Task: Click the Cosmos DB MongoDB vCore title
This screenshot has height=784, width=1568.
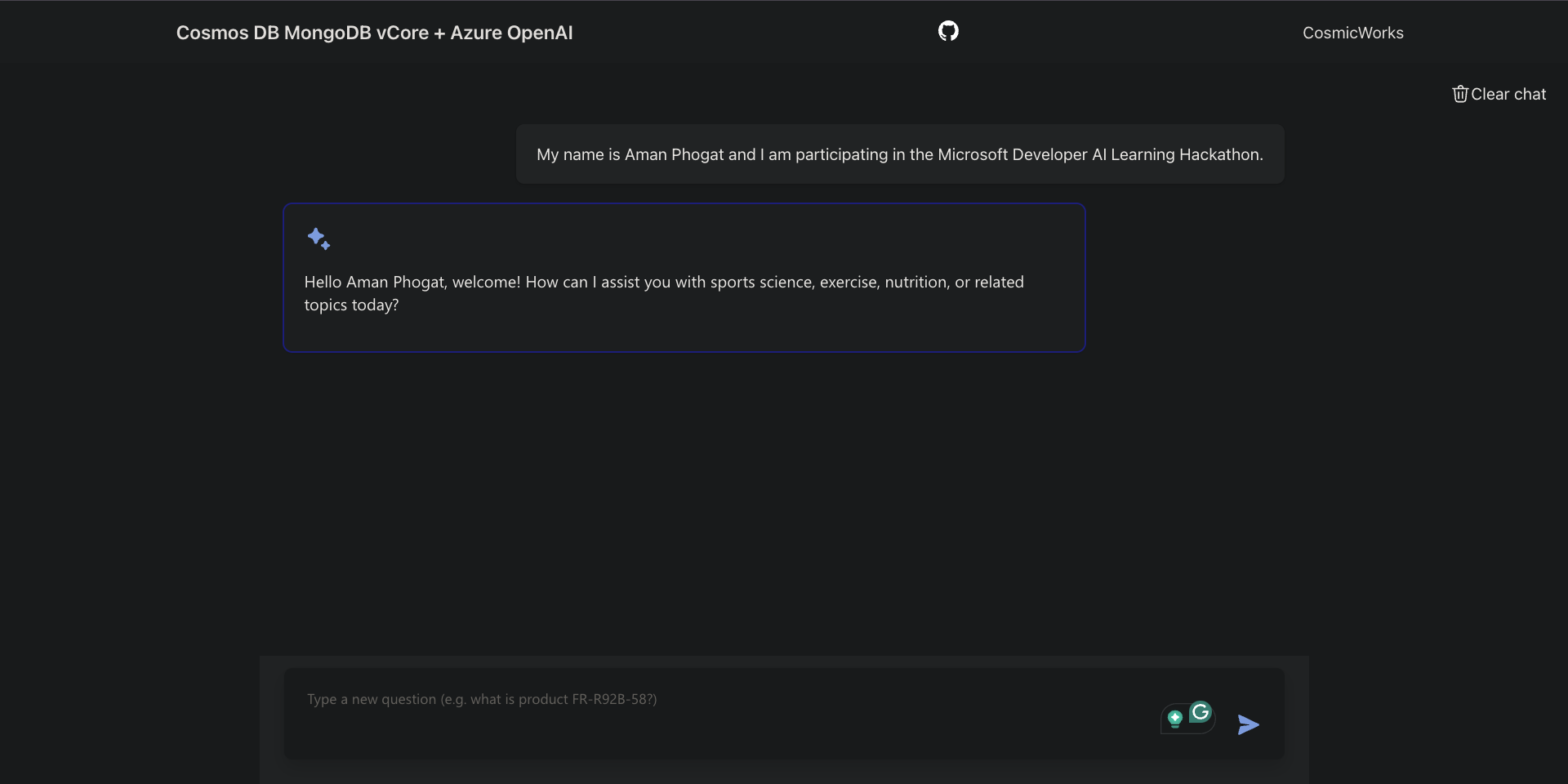Action: coord(375,33)
